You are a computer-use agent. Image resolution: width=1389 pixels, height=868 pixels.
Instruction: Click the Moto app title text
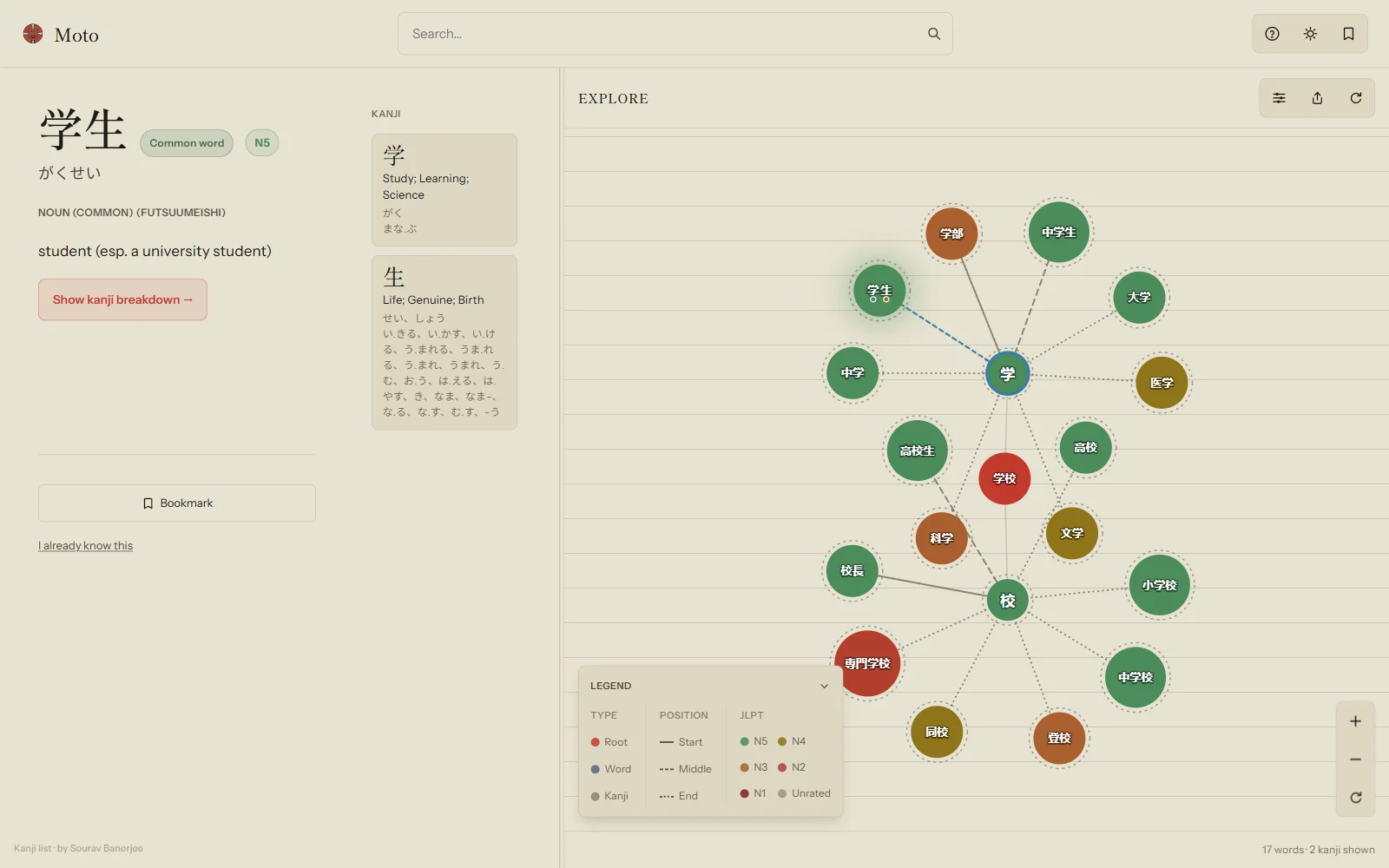pos(76,35)
